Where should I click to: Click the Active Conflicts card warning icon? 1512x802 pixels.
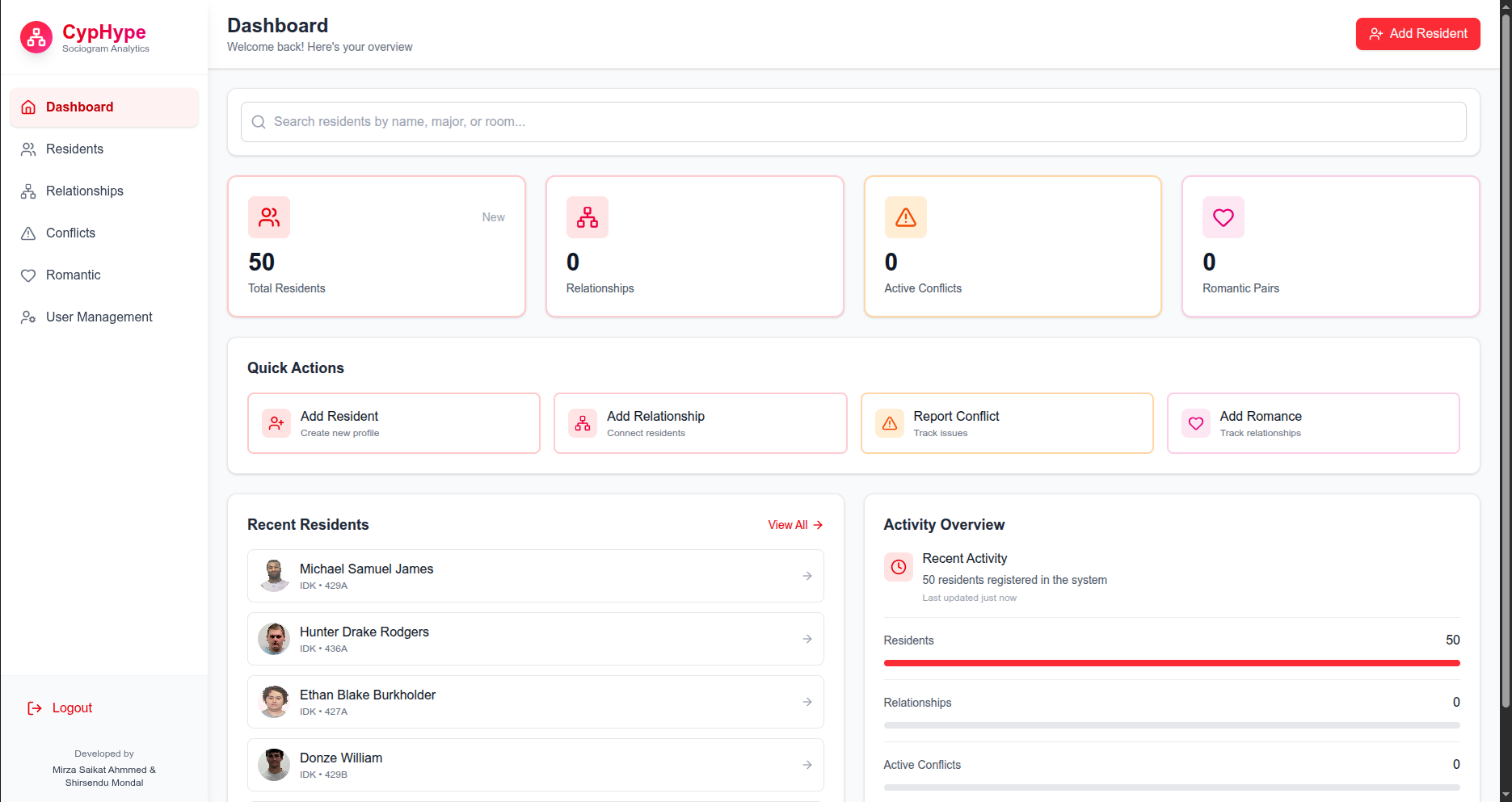coord(906,217)
